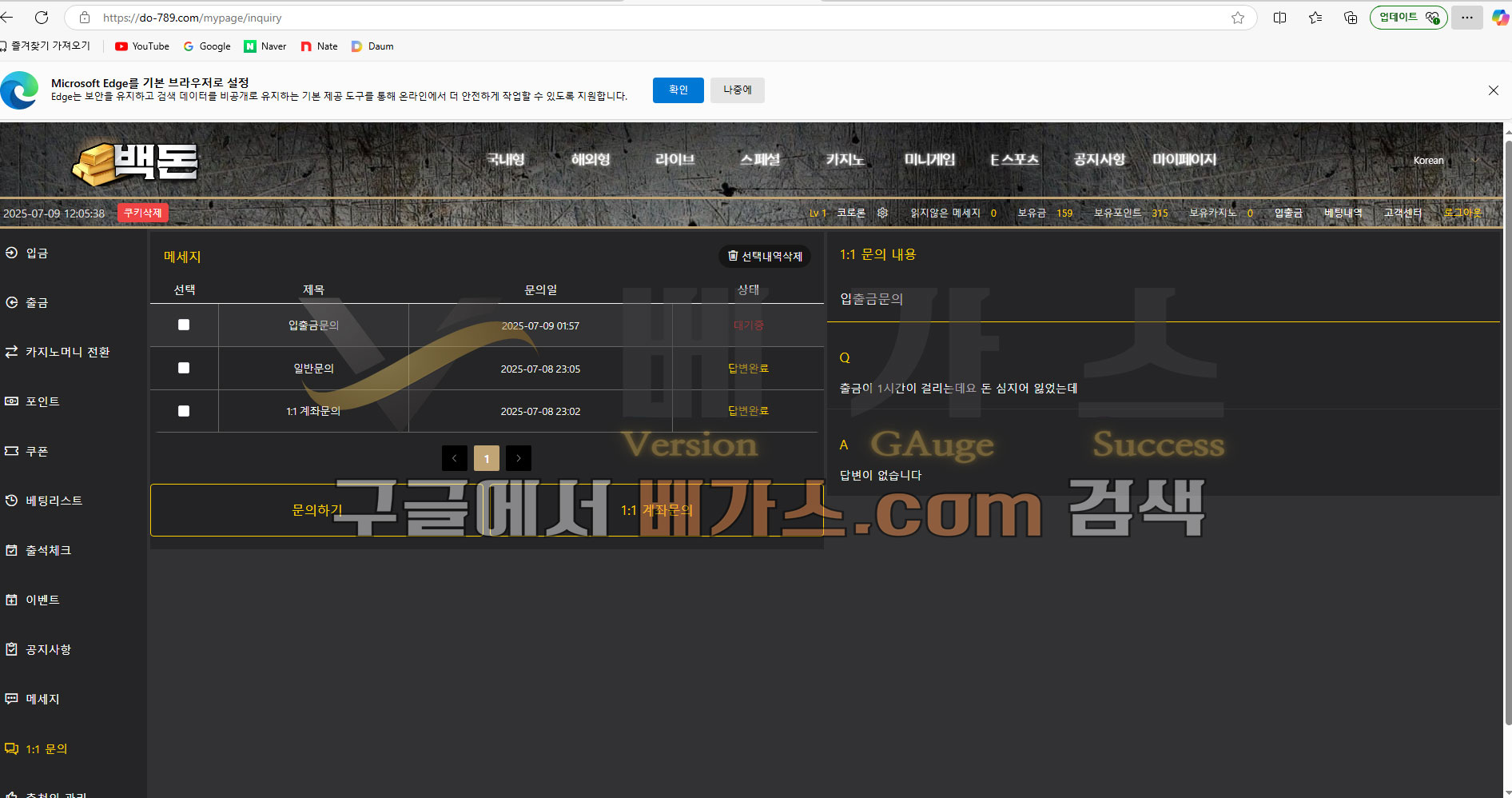Open the 입금 deposit sidebar icon
This screenshot has height=798, width=1512.
(11, 253)
